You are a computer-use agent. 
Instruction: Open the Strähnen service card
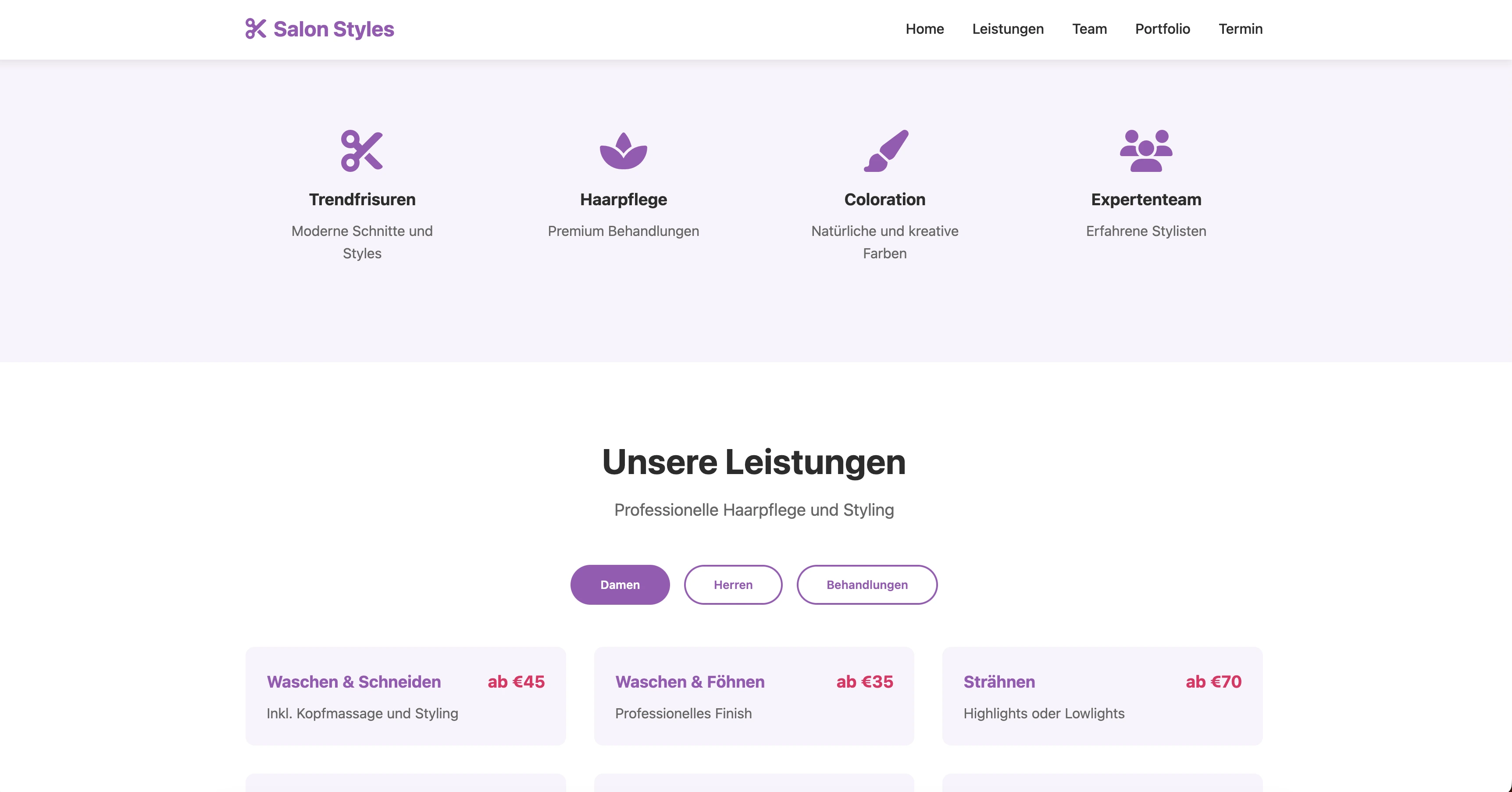tap(1102, 696)
